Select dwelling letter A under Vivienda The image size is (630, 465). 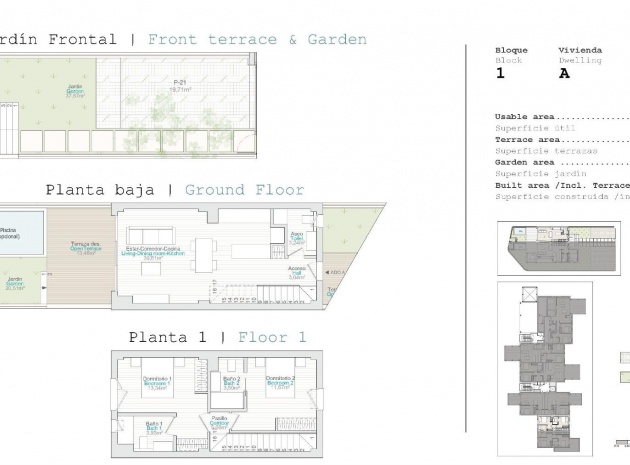tap(564, 73)
